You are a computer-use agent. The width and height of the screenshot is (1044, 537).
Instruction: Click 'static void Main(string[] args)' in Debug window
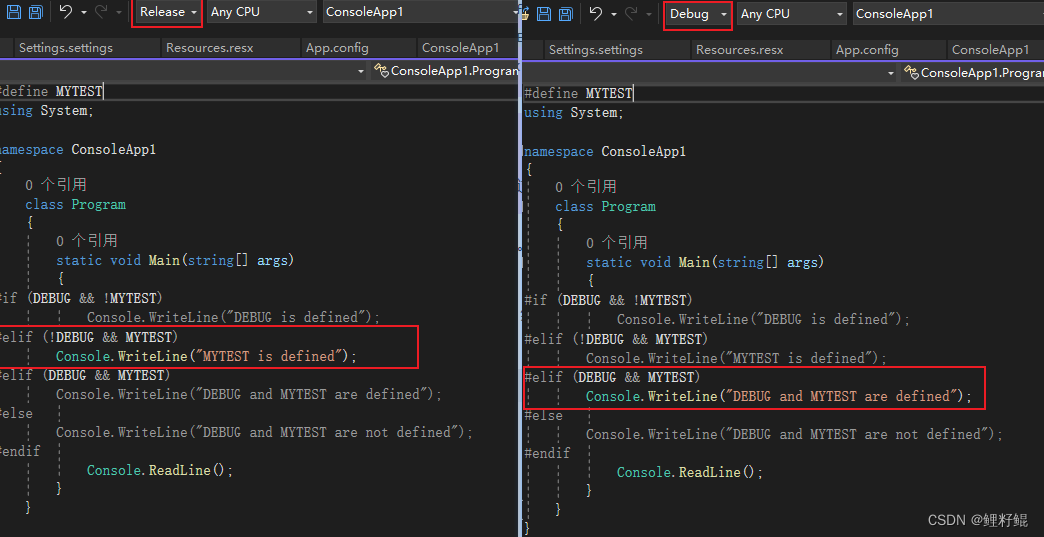705,262
